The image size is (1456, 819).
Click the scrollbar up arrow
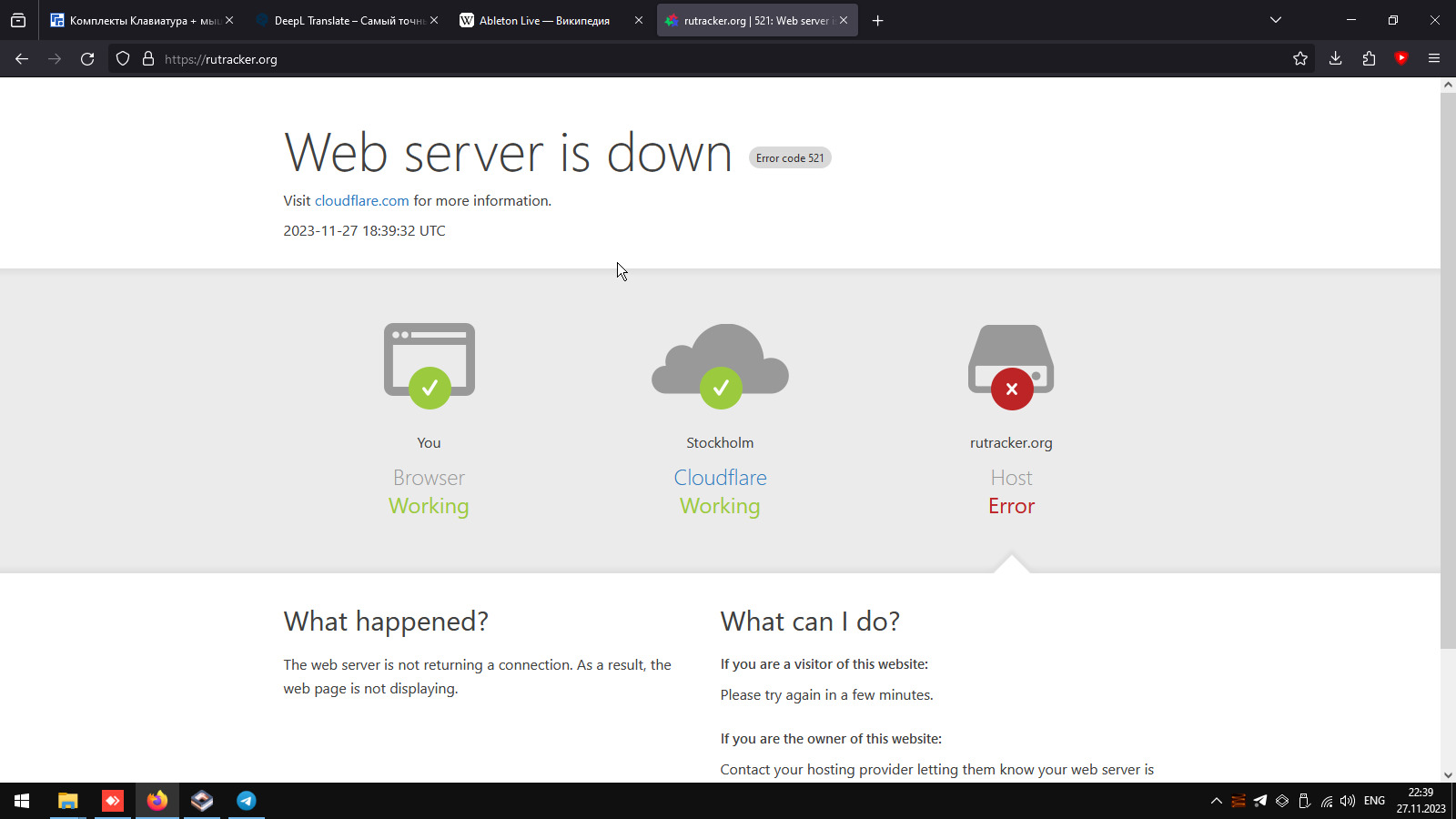coord(1448,85)
